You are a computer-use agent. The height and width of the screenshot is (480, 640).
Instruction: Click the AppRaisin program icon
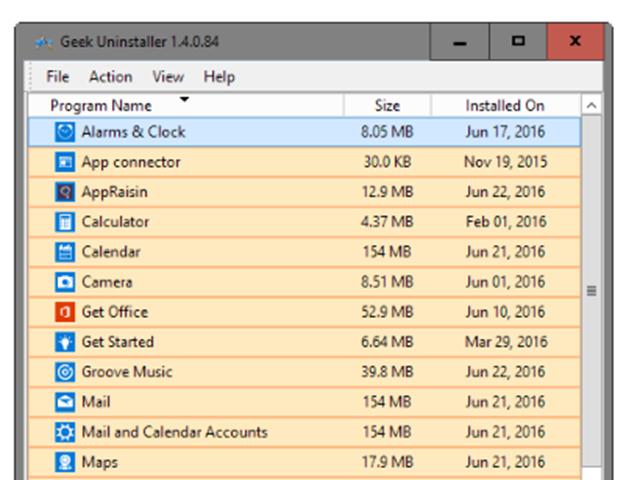(65, 192)
